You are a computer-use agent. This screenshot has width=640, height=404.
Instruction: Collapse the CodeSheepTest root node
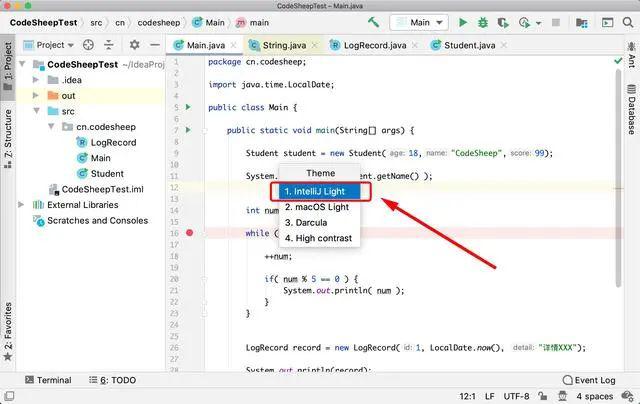(22, 64)
